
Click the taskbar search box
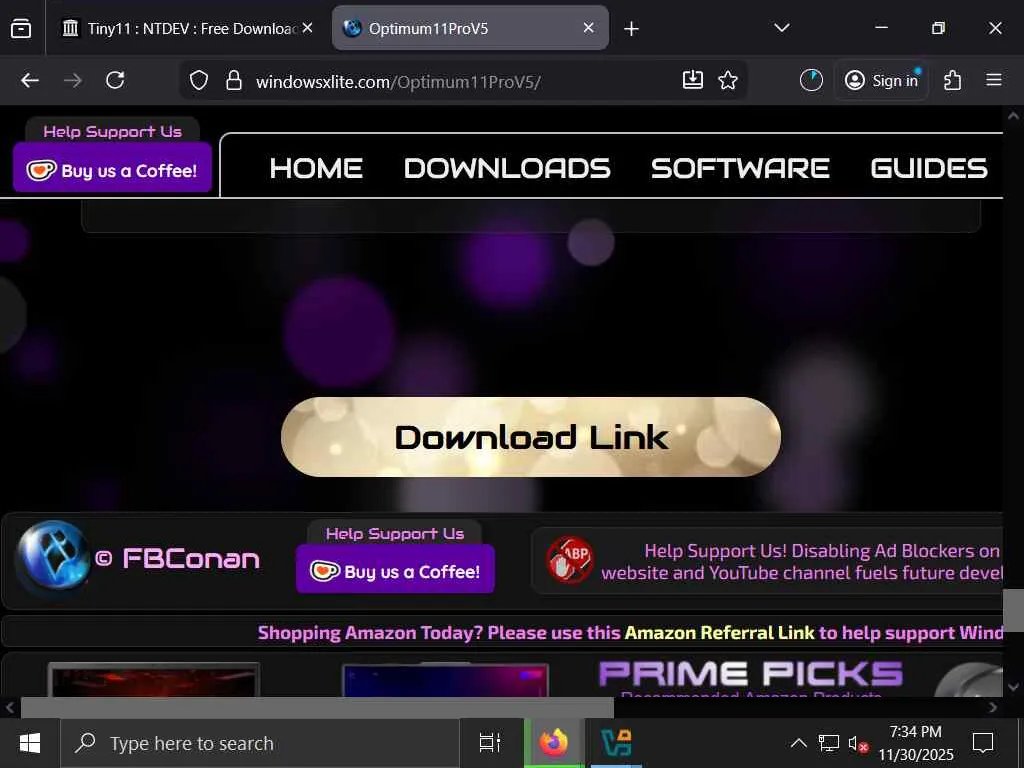[x=260, y=743]
